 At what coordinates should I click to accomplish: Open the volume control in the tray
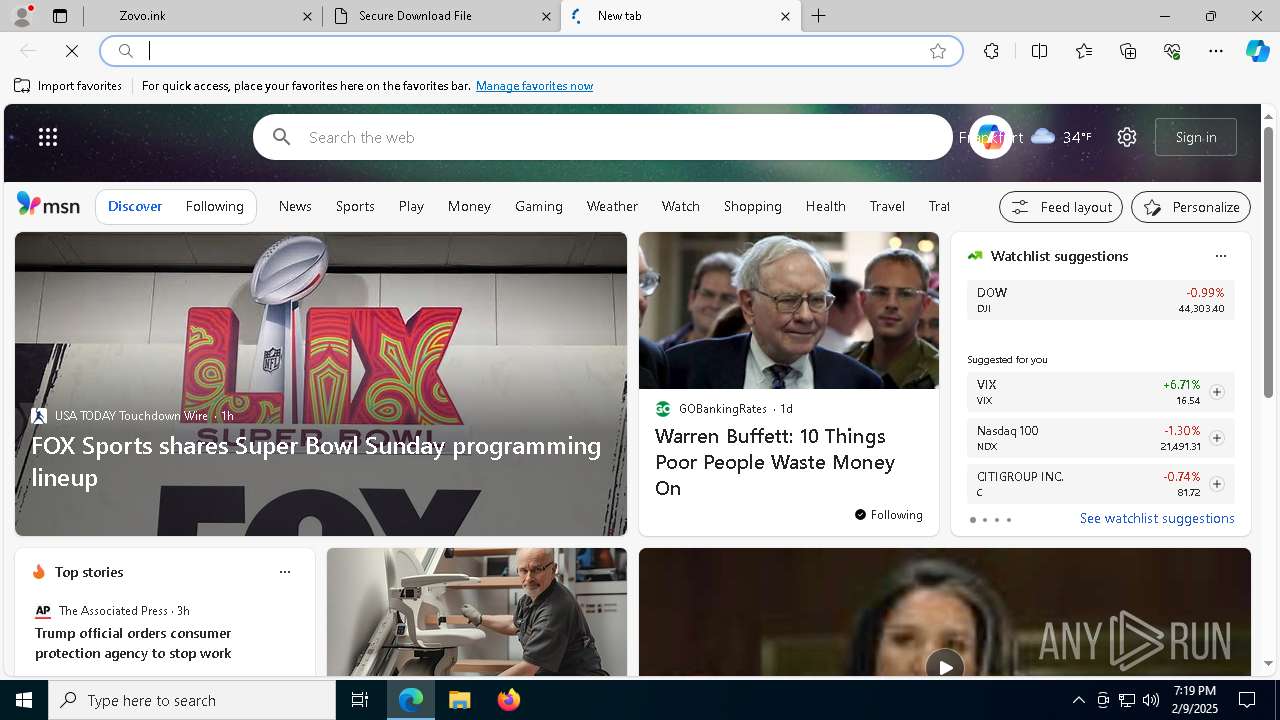tap(1150, 700)
